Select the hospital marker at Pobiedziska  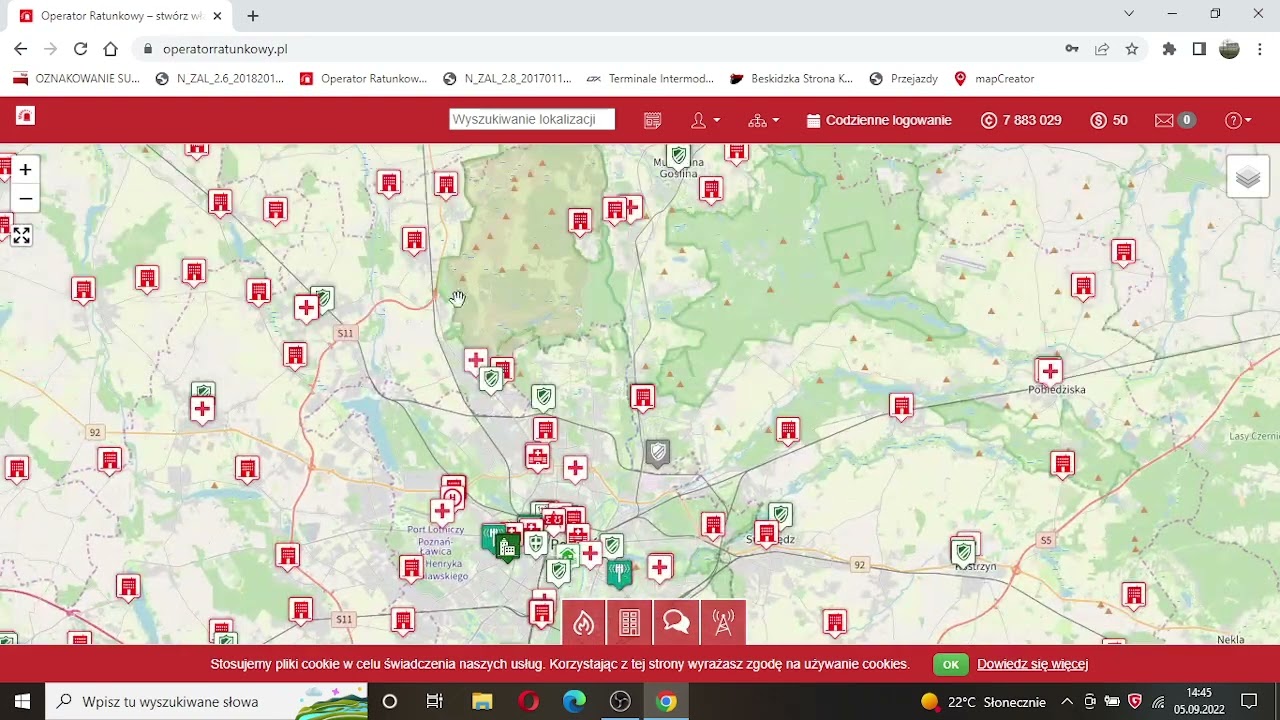pos(1049,372)
